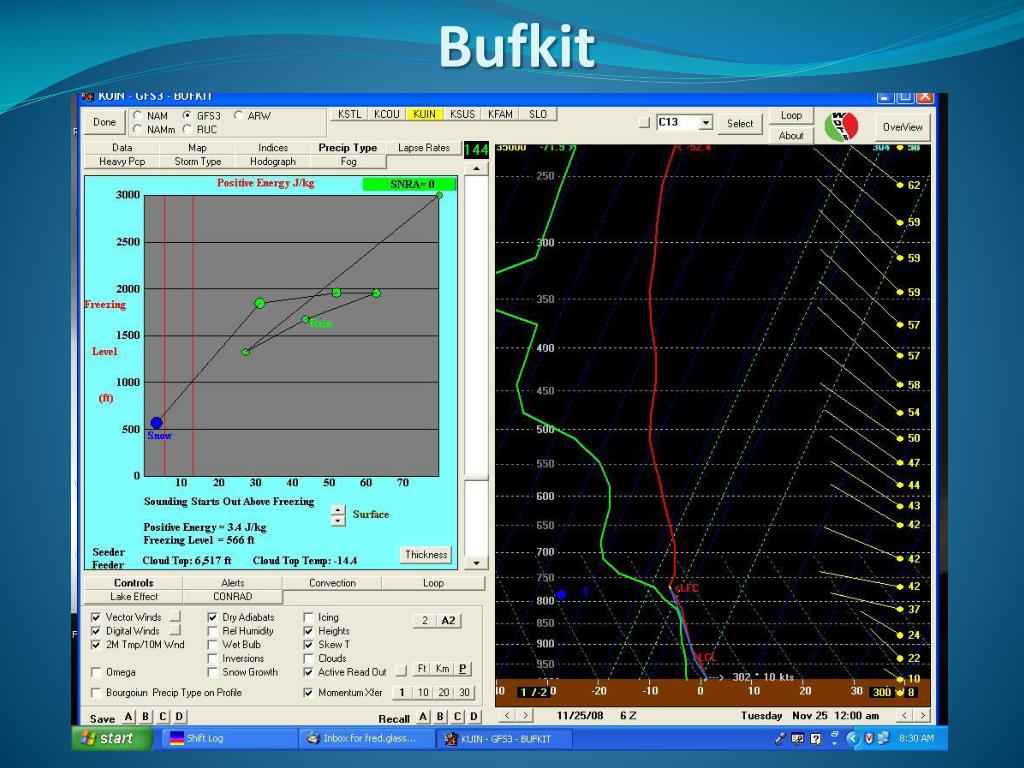1024x768 pixels.
Task: Click the stepper up arrow beside Surface
Action: 338,509
